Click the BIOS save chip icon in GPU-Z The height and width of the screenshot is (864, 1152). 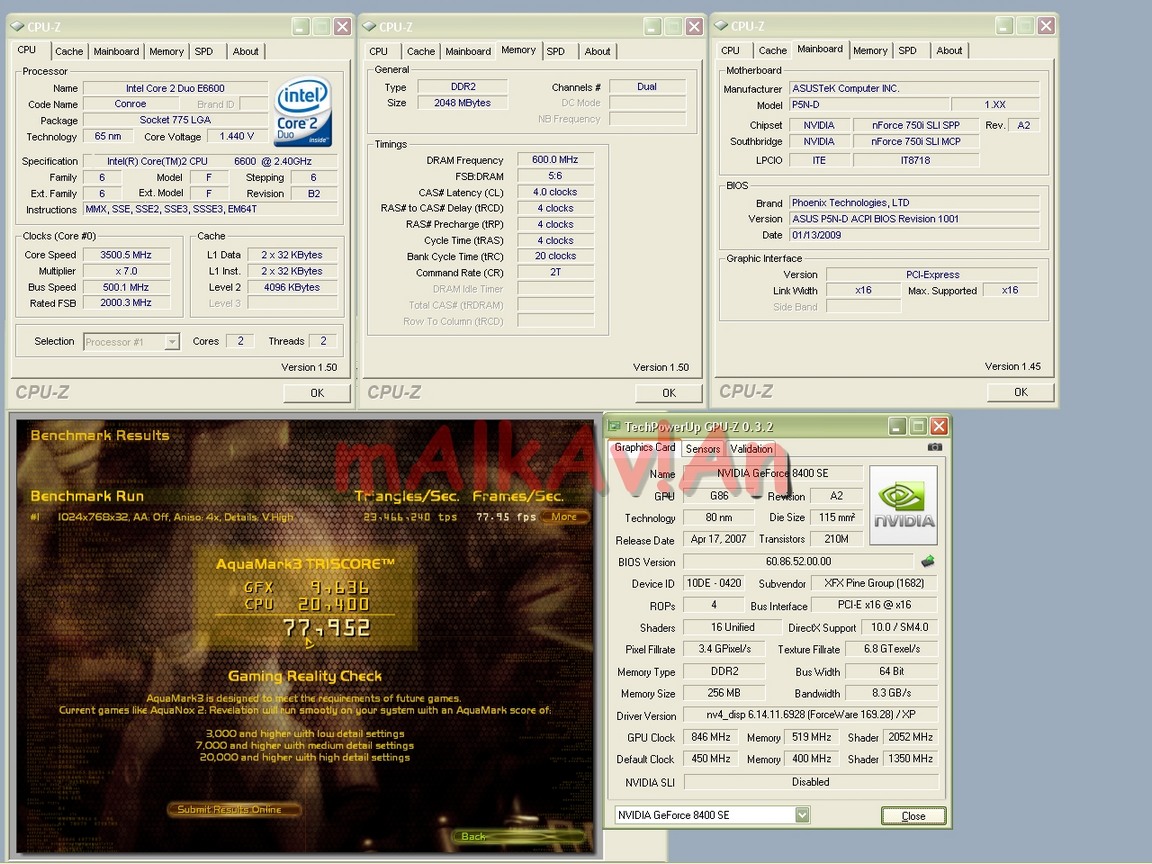(927, 561)
